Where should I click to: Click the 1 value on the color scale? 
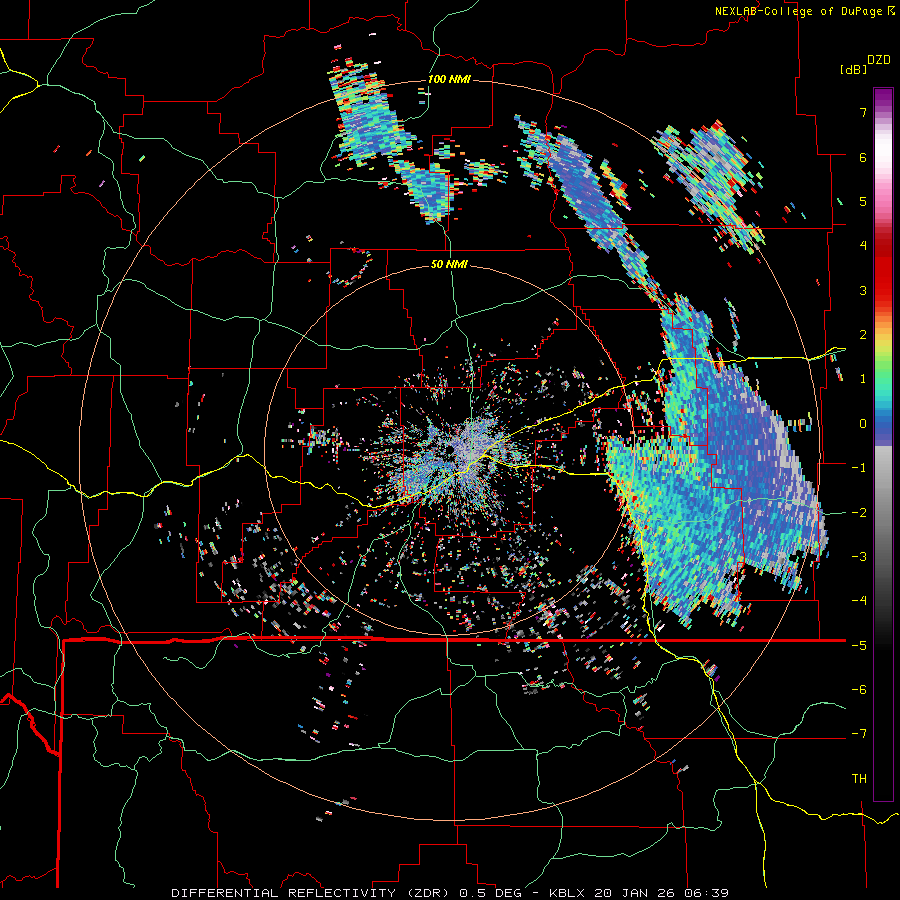(863, 379)
